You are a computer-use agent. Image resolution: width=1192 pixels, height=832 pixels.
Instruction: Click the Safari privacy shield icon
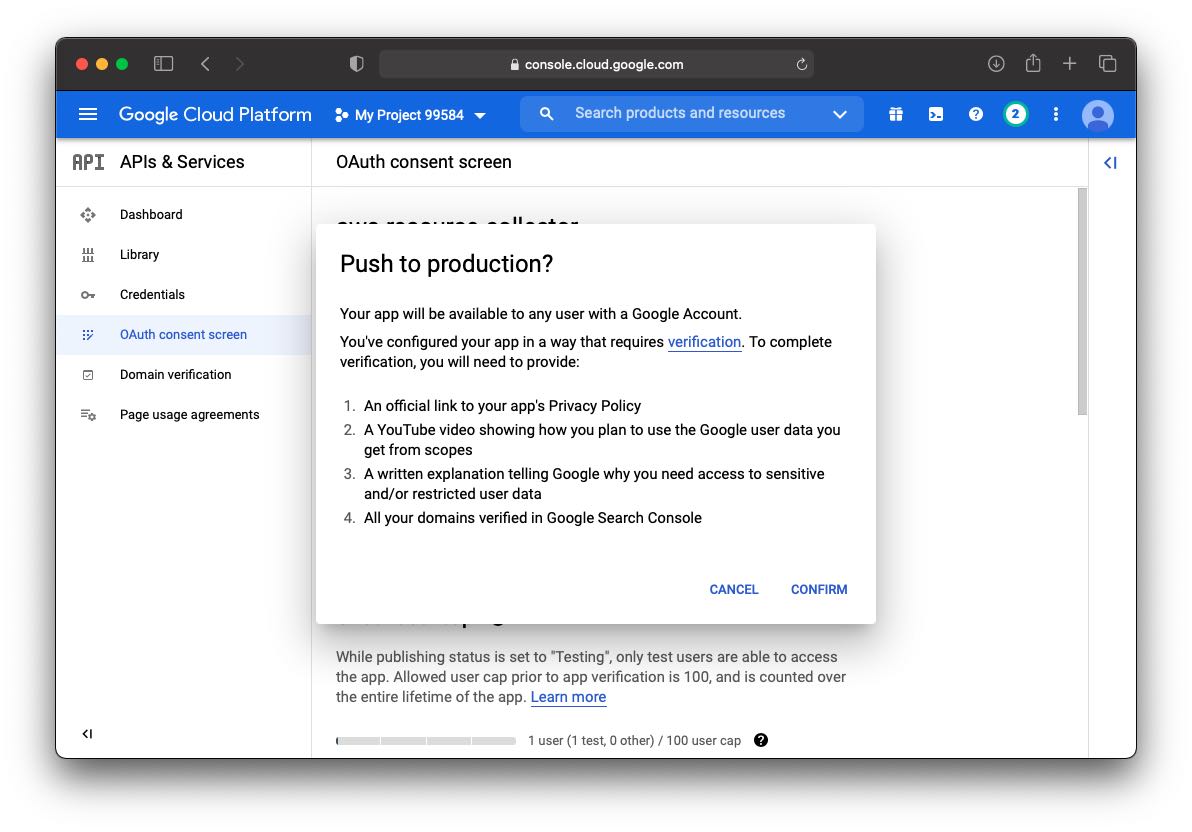click(x=357, y=64)
